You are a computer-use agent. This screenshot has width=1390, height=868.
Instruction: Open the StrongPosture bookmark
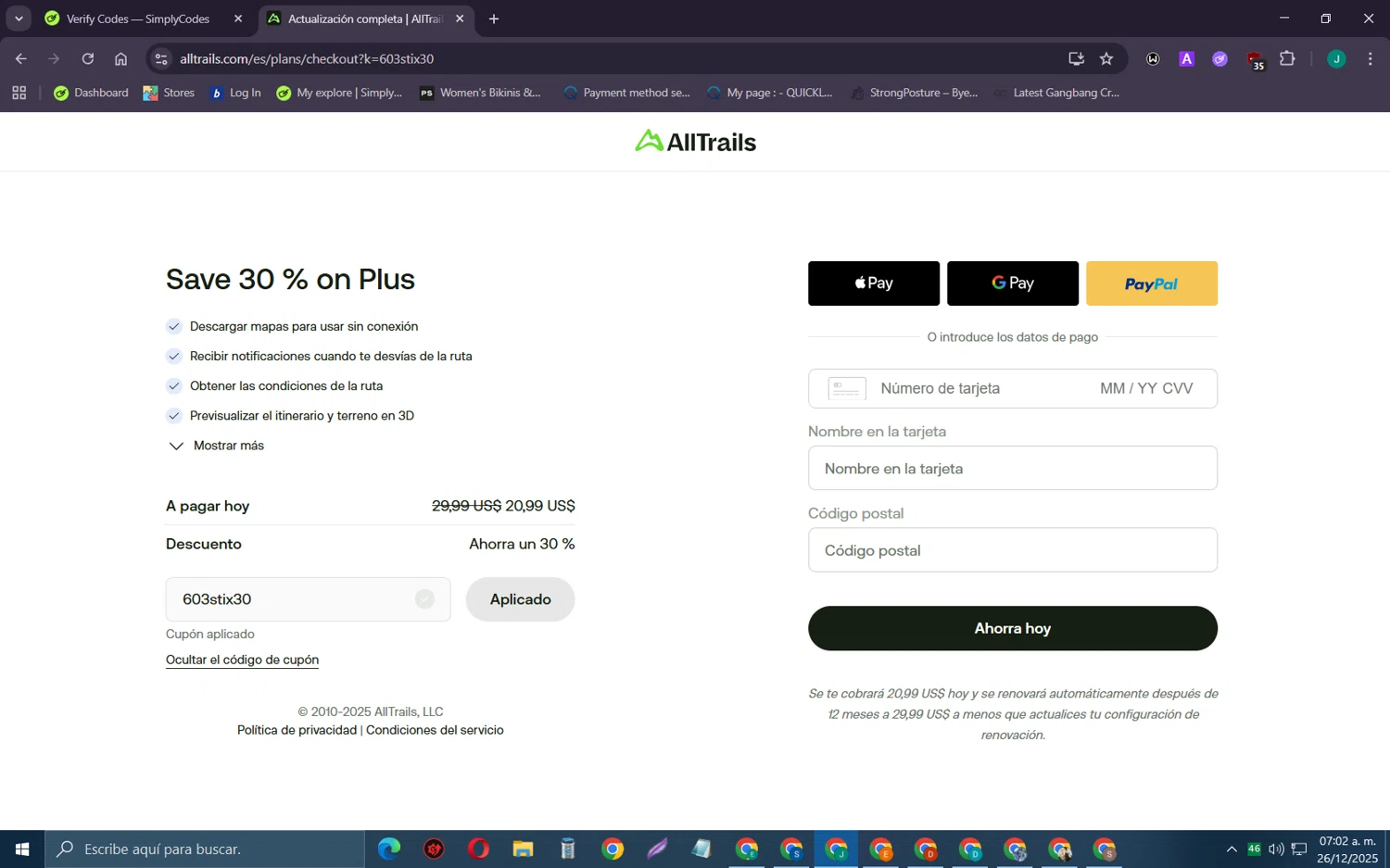point(915,93)
